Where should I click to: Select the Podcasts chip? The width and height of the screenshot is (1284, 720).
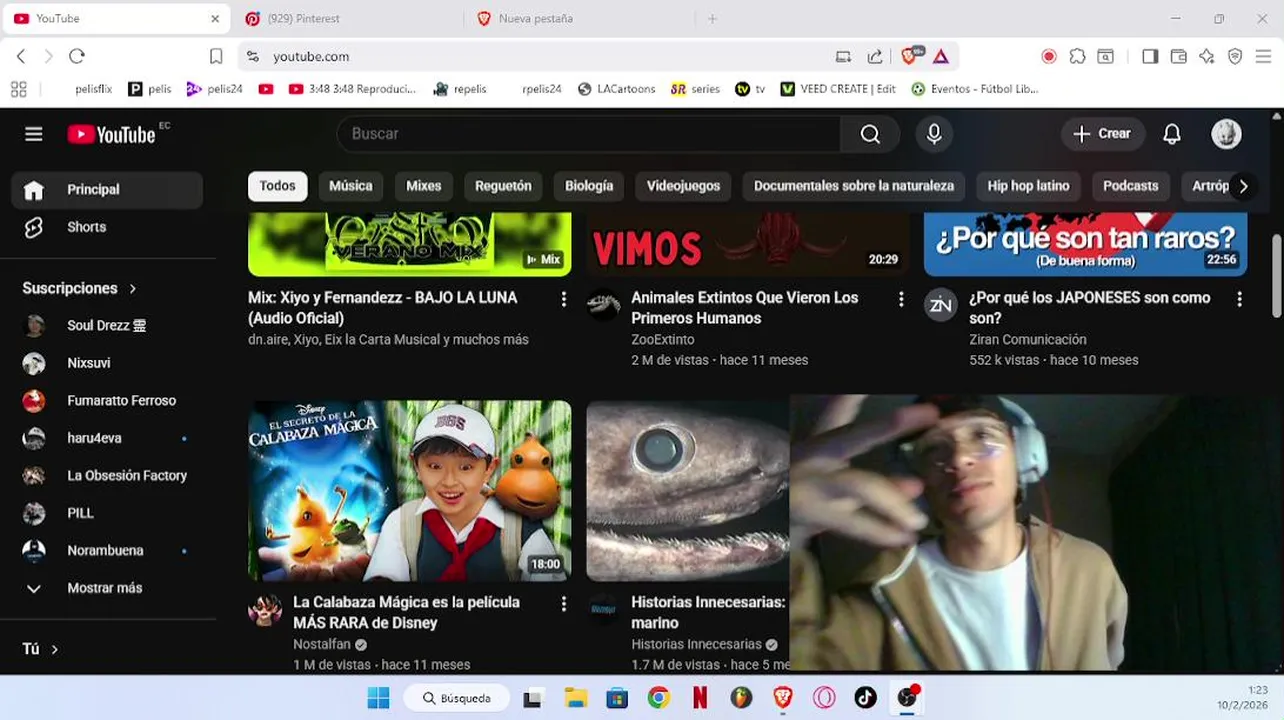coord(1130,186)
